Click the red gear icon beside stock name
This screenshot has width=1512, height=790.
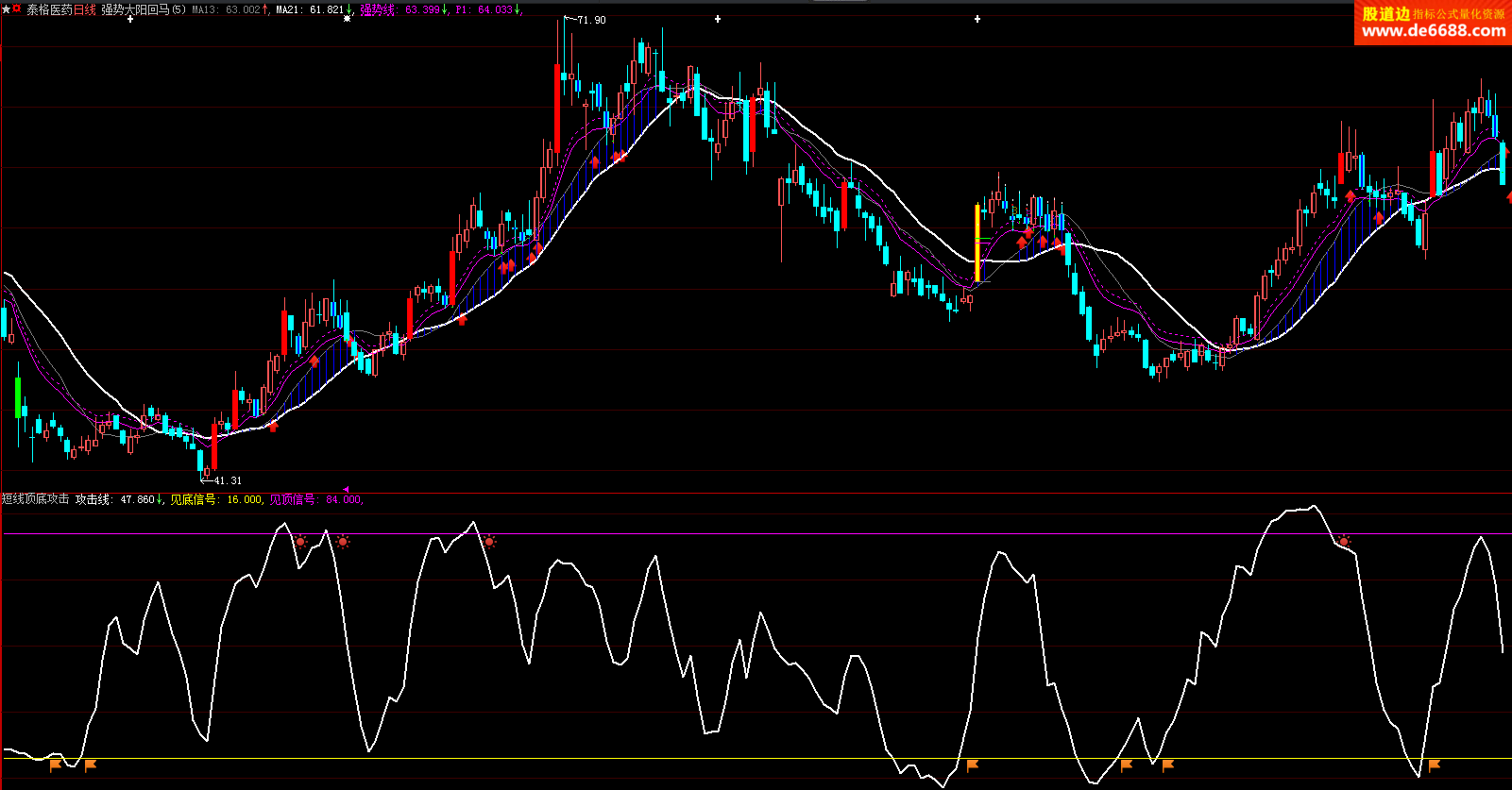tap(17, 9)
